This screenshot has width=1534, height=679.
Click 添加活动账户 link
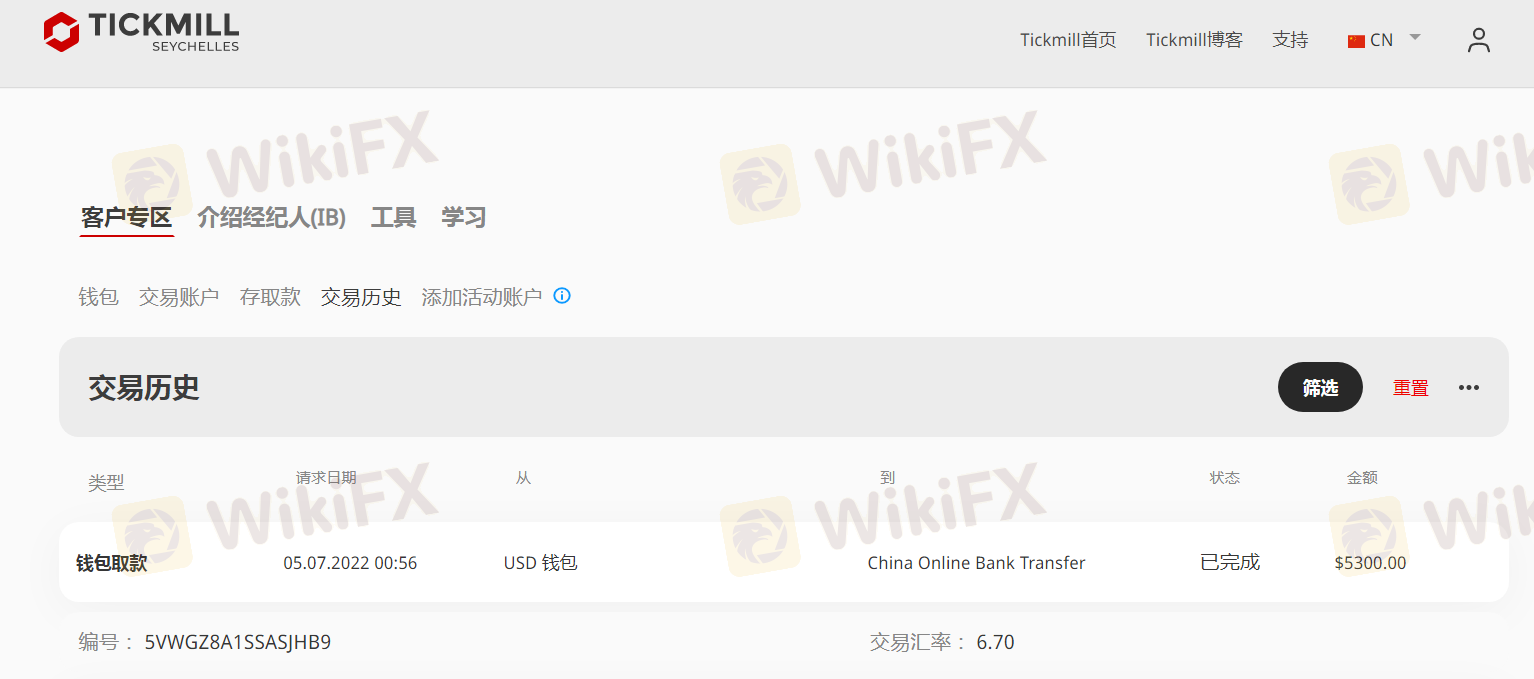coord(482,297)
